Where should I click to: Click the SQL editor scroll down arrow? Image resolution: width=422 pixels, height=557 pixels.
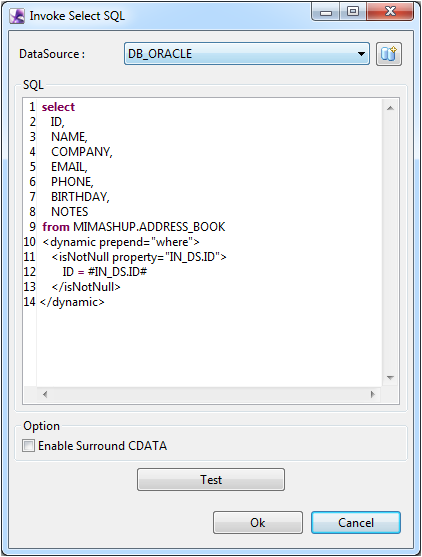(390, 378)
